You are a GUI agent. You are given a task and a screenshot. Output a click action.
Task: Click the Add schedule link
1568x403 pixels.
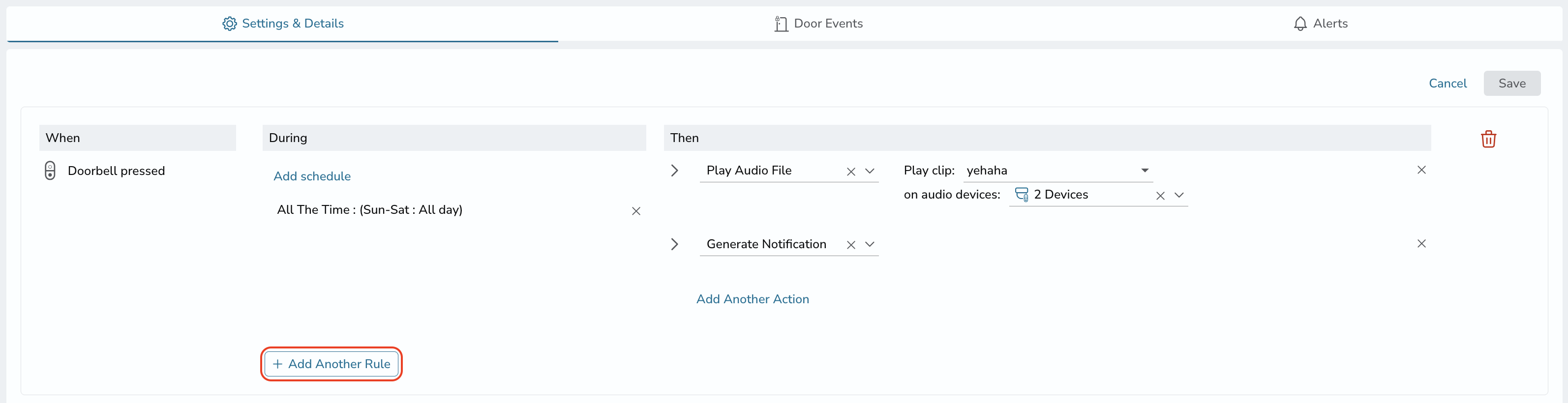pyautogui.click(x=312, y=176)
